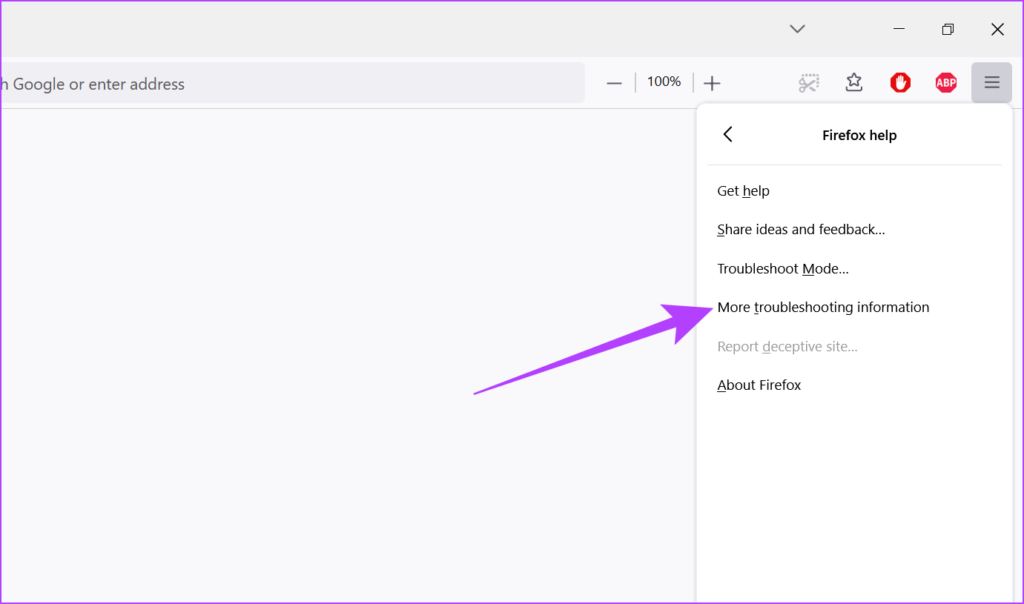
Task: Open the hand-shaped content blocker extension
Action: [899, 82]
